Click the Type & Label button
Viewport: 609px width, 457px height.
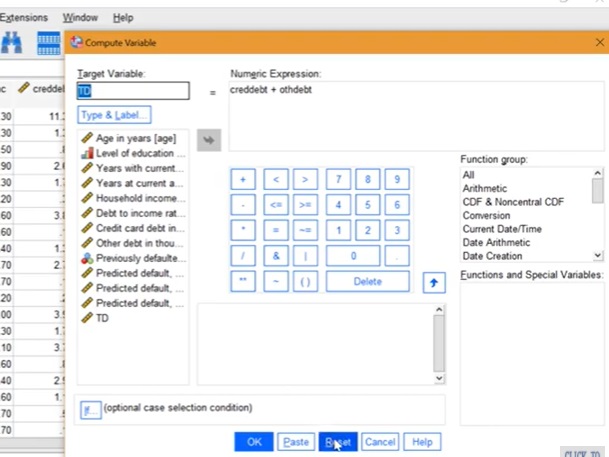[114, 115]
